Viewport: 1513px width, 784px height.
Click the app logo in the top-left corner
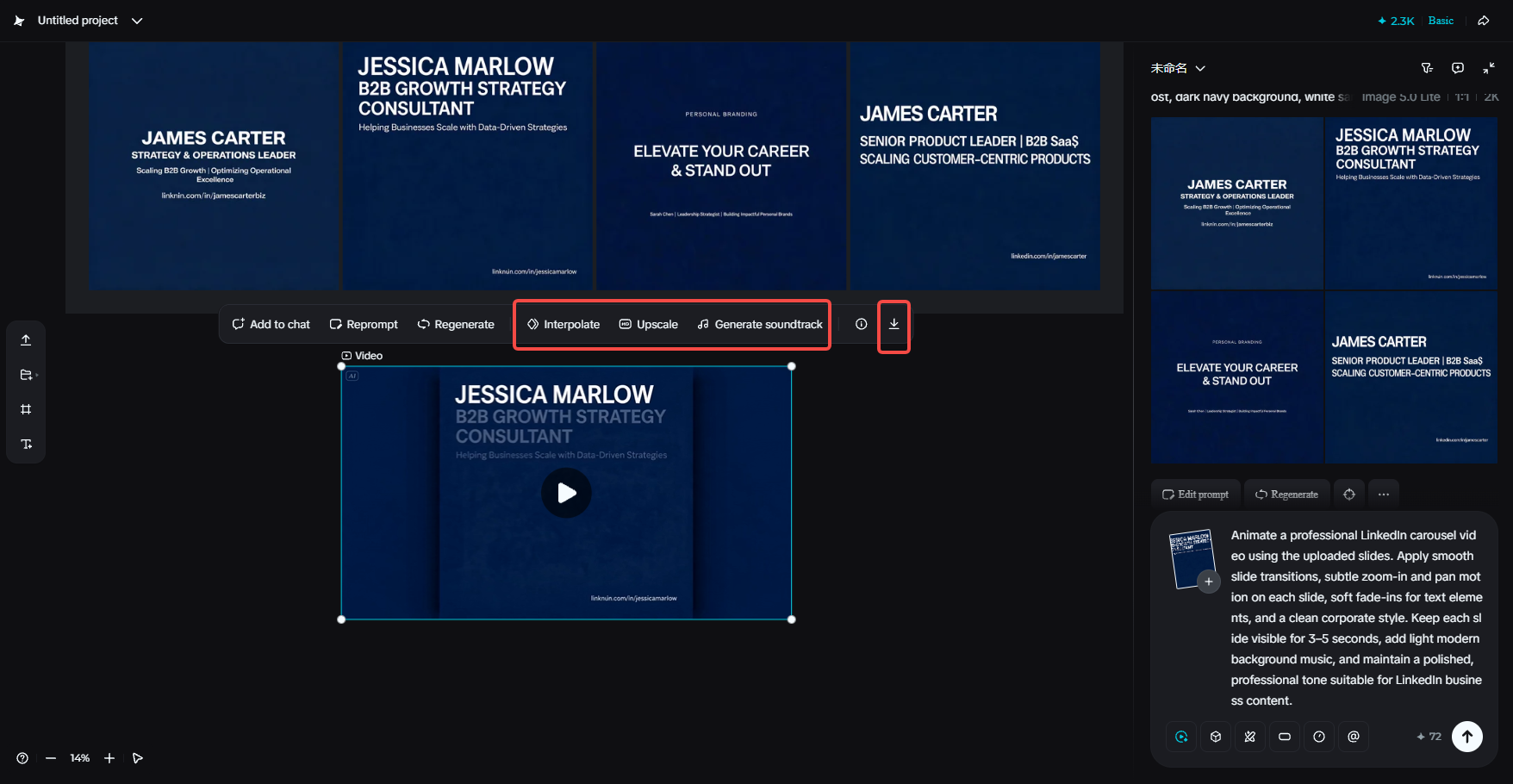pos(19,21)
